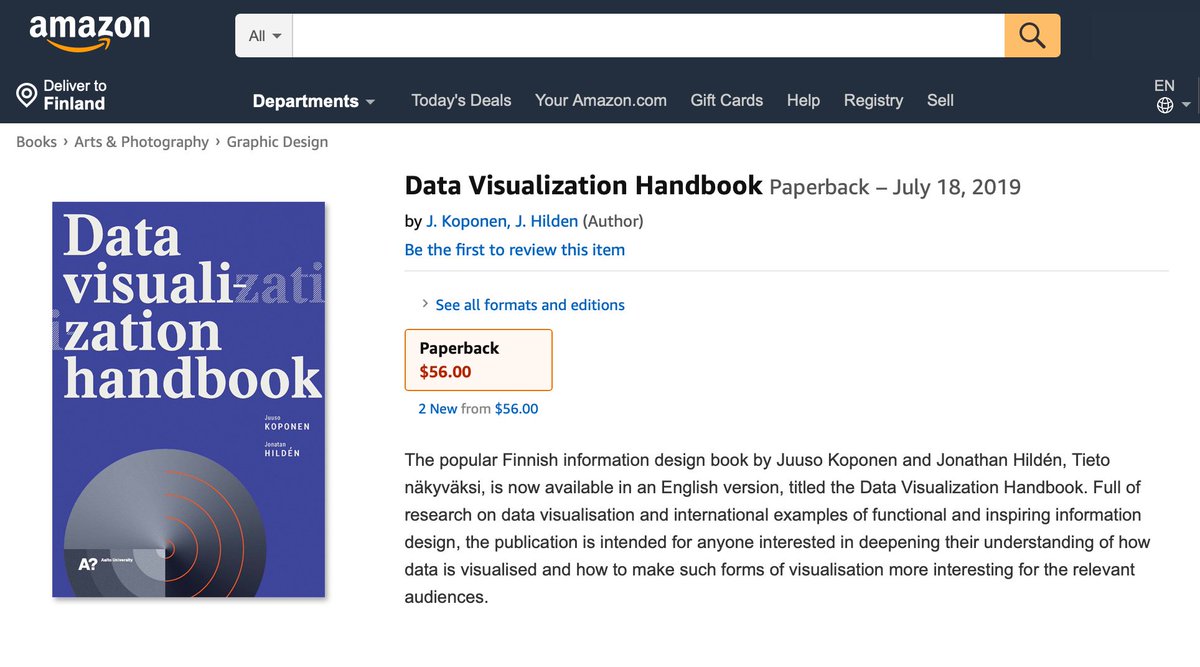This screenshot has width=1200, height=667.
Task: Click the book cover image
Action: pos(189,400)
